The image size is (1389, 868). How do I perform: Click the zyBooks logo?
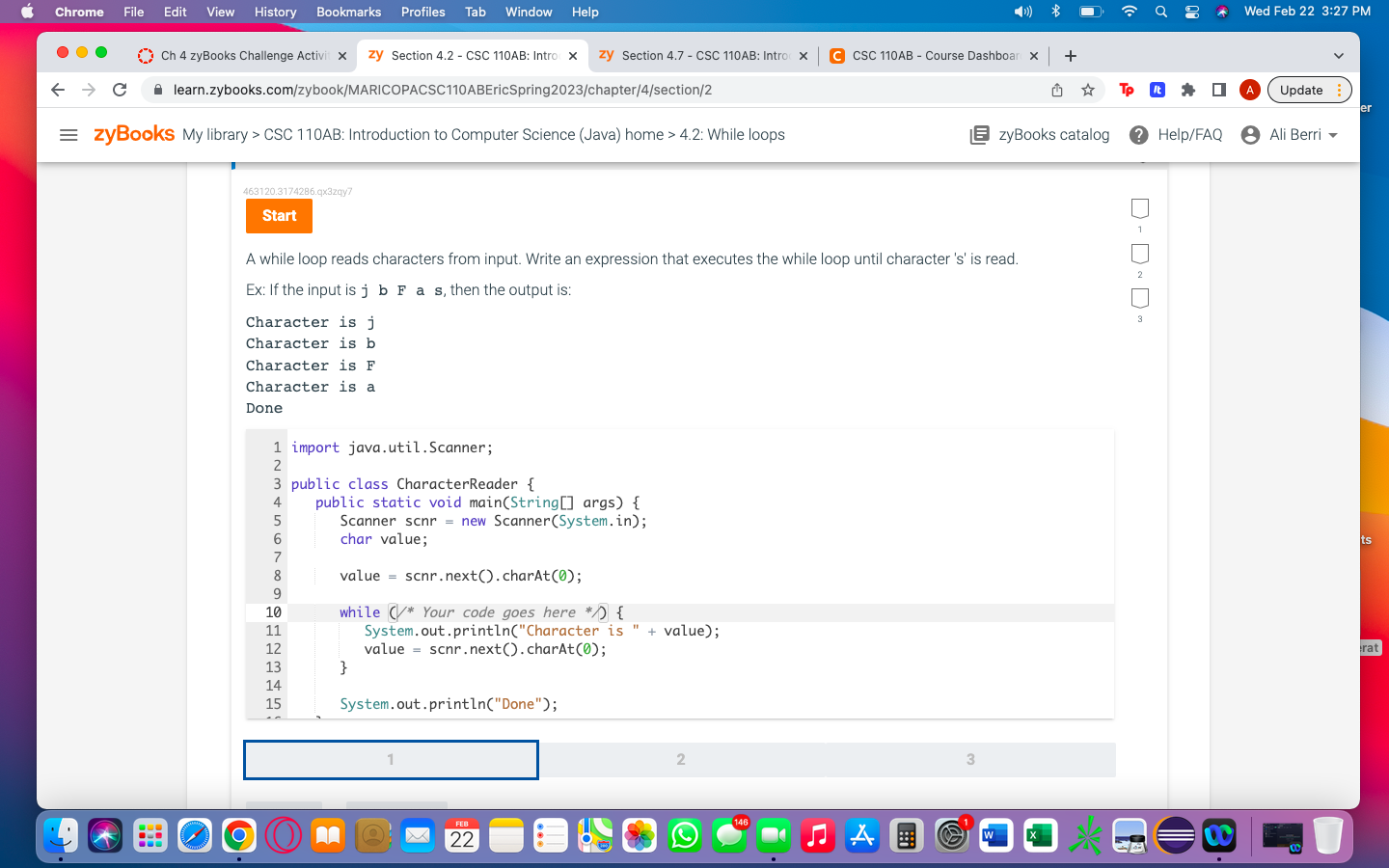click(x=131, y=135)
